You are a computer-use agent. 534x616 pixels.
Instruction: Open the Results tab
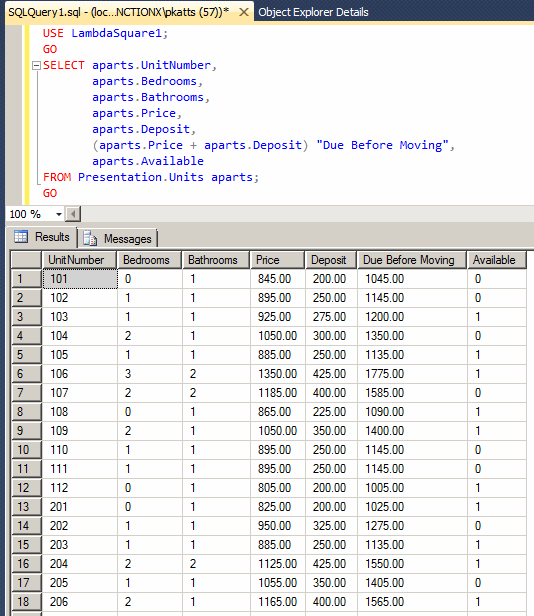pyautogui.click(x=42, y=237)
